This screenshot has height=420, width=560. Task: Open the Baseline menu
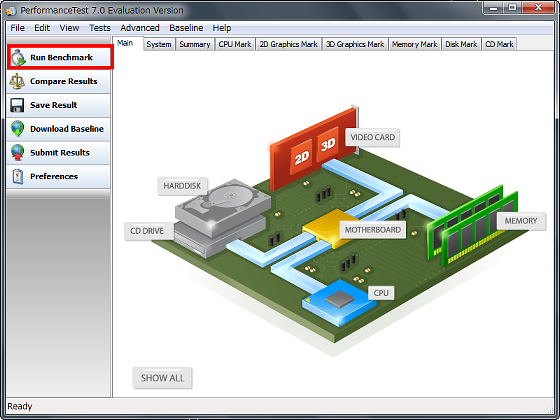[x=186, y=28]
